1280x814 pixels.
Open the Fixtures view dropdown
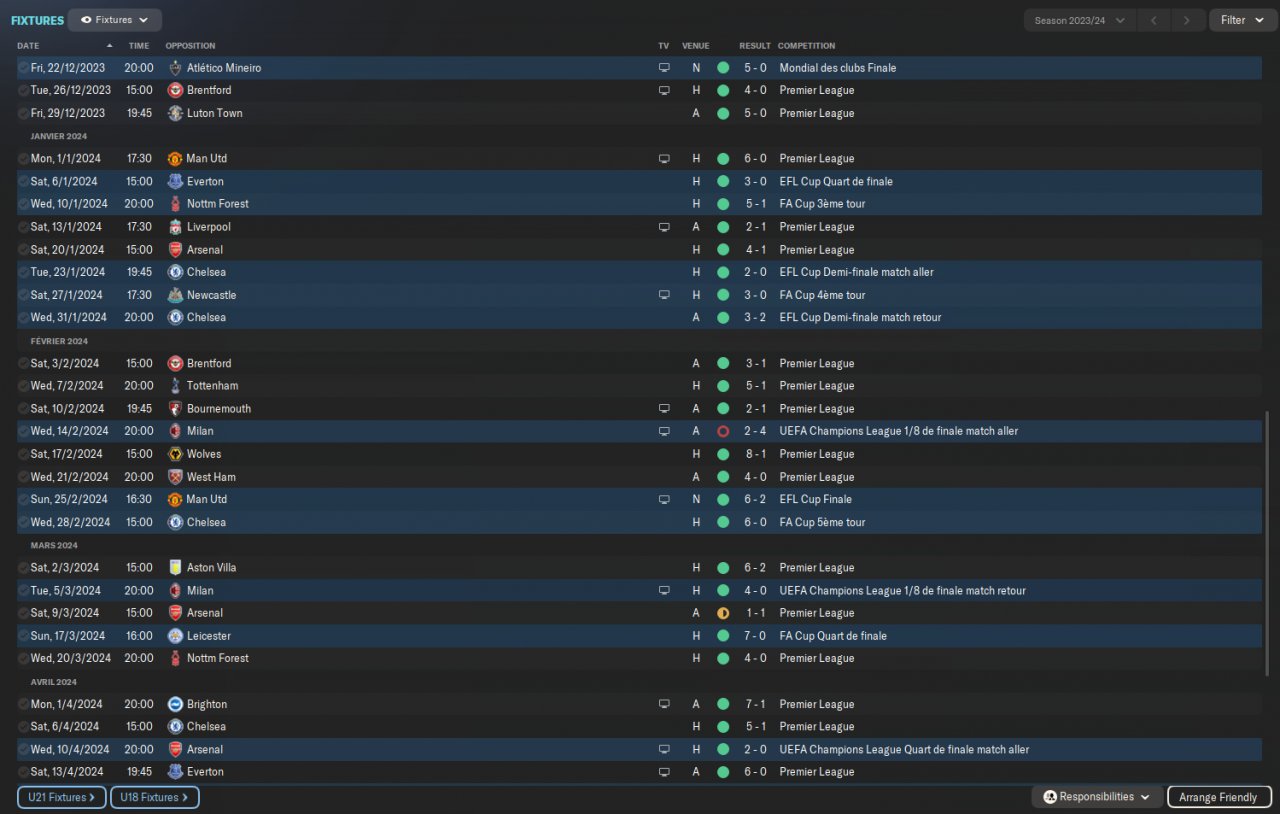(115, 20)
